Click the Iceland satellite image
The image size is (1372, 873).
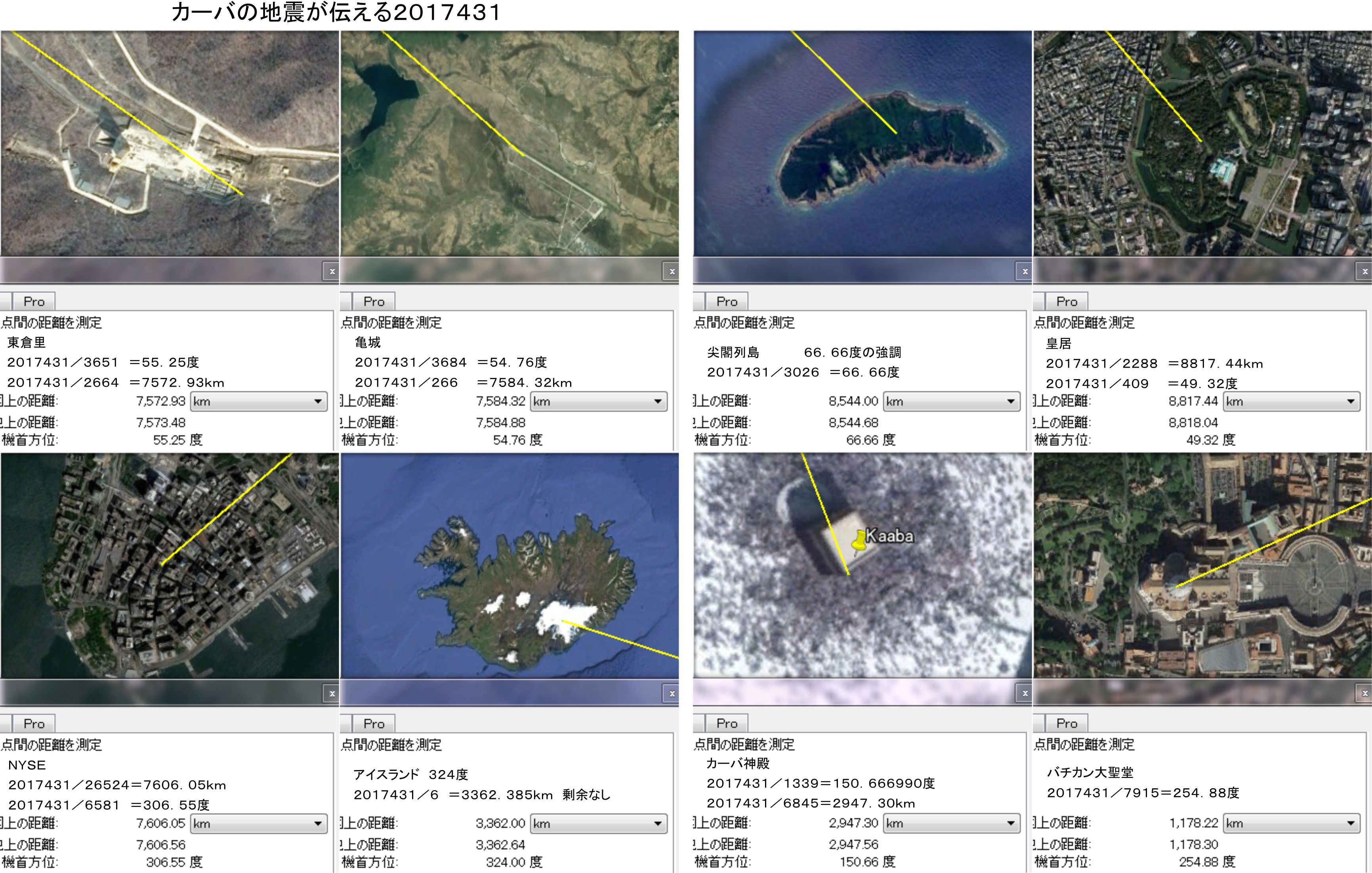click(x=509, y=565)
